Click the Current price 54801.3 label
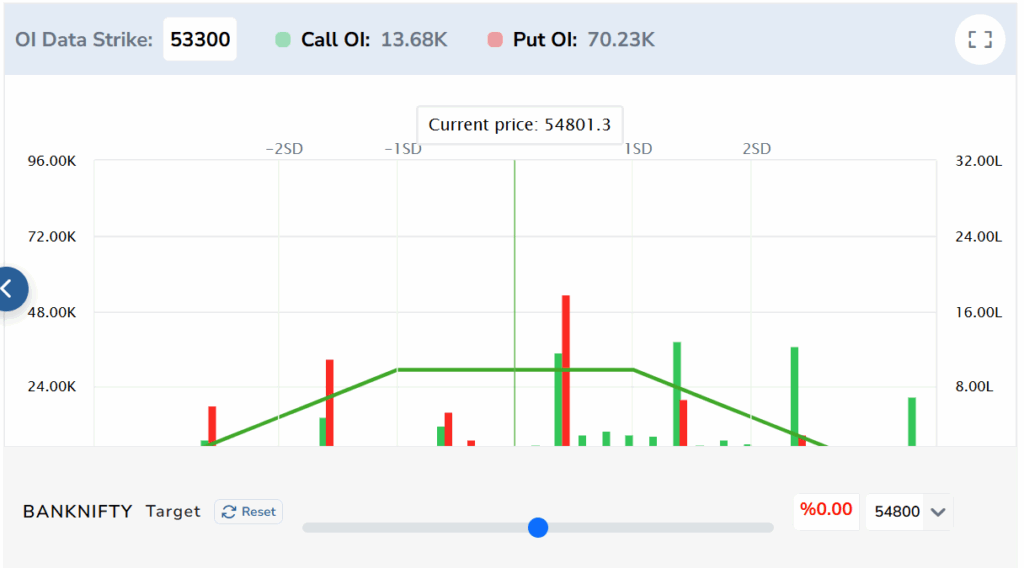This screenshot has width=1024, height=568. tap(520, 125)
